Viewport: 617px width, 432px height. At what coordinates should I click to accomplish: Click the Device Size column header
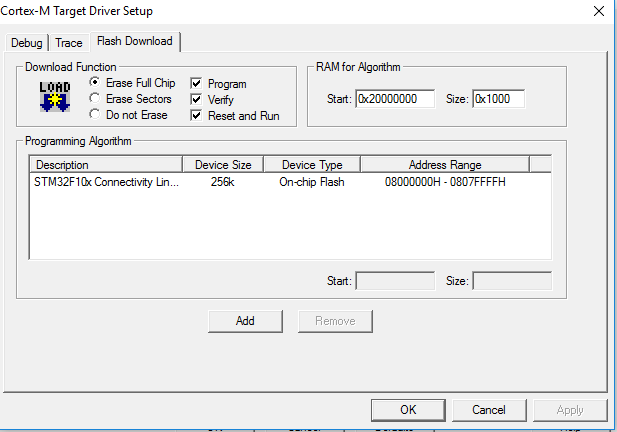coord(223,164)
